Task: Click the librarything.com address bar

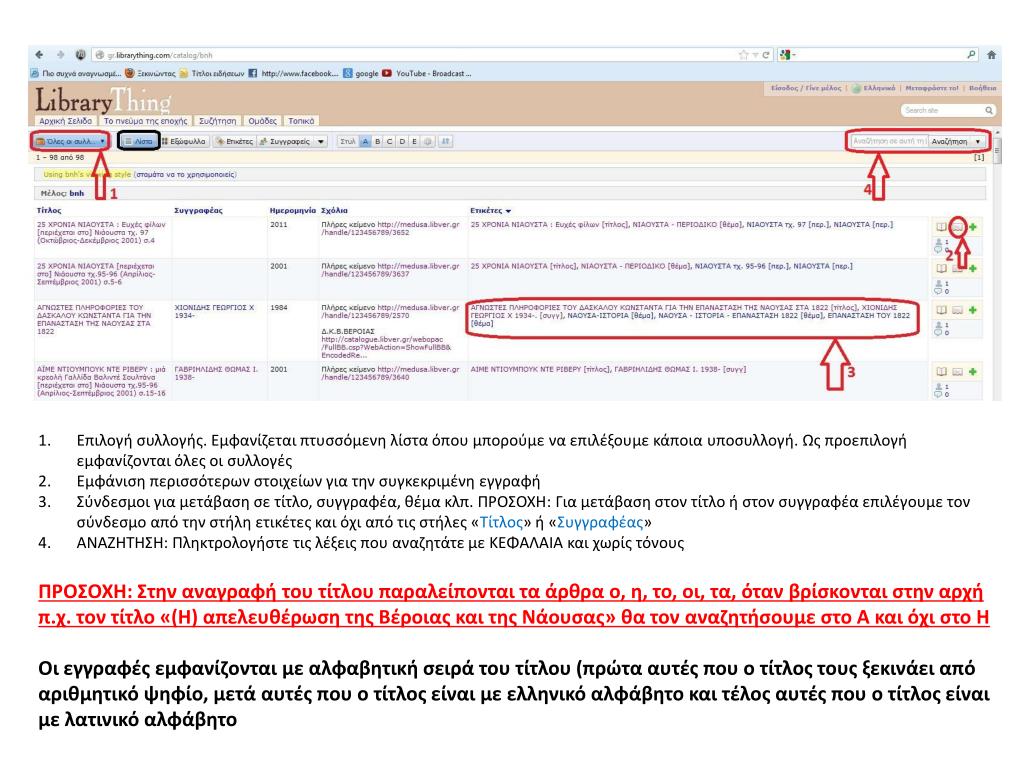Action: pyautogui.click(x=418, y=55)
